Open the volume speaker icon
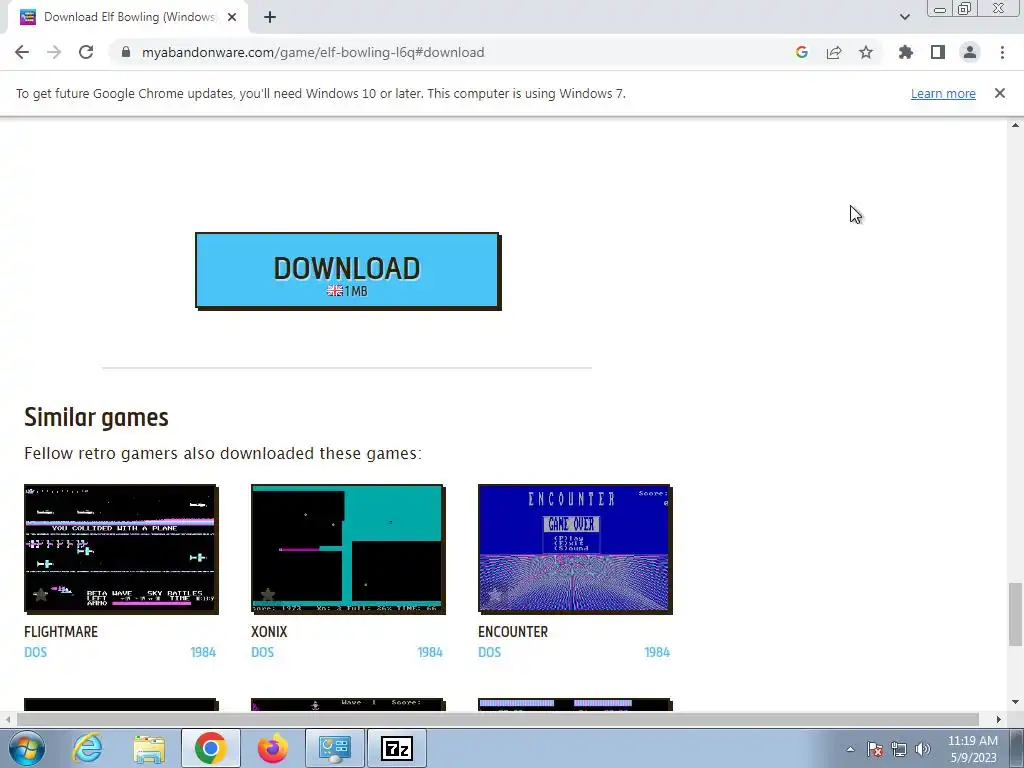Image resolution: width=1024 pixels, height=768 pixels. [x=922, y=749]
